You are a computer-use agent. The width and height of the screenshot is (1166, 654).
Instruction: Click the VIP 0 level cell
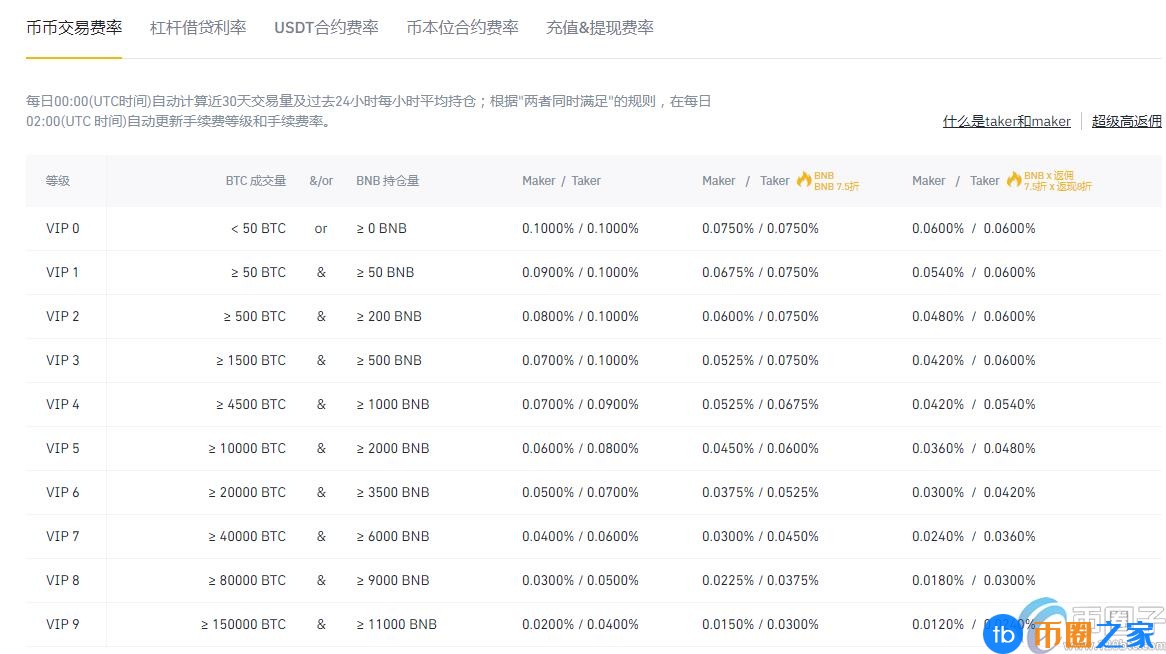(x=62, y=228)
